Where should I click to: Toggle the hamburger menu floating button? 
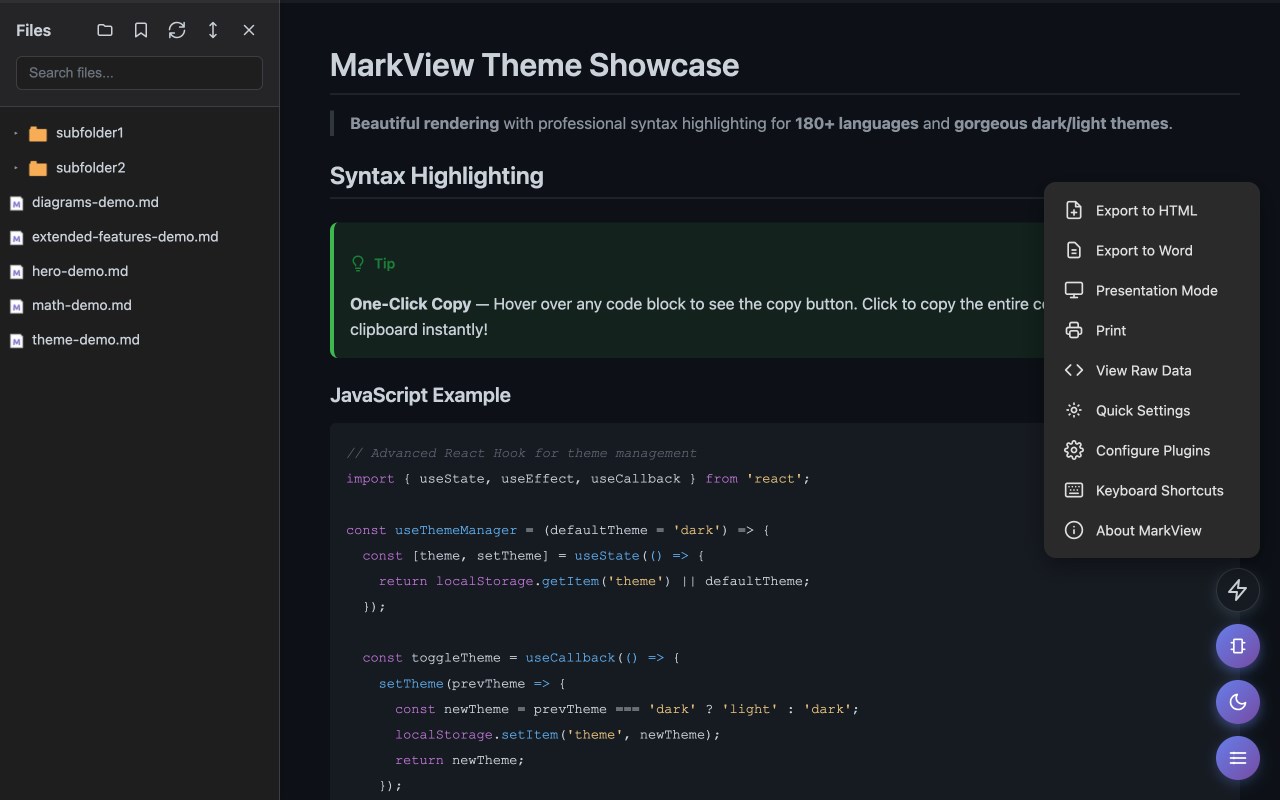coord(1238,758)
